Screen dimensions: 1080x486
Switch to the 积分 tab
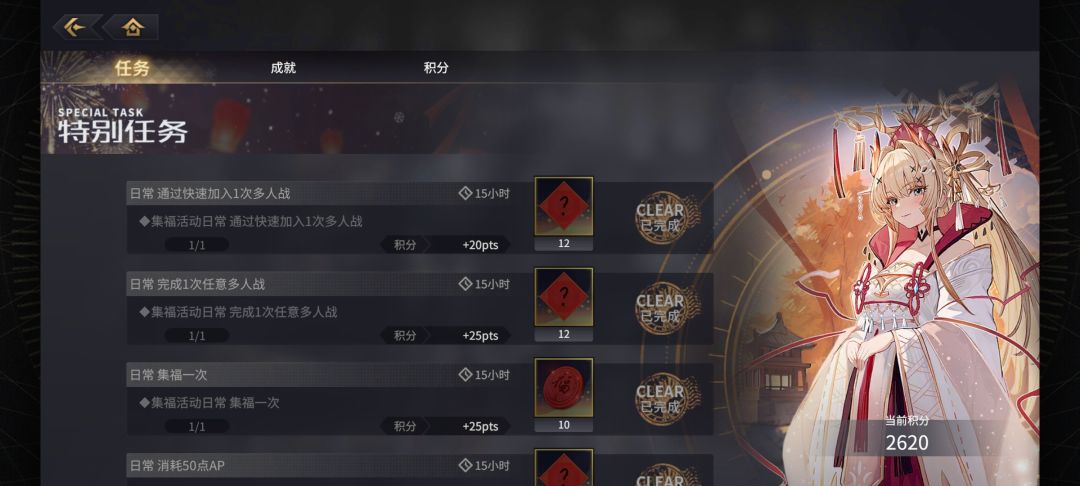pos(436,67)
